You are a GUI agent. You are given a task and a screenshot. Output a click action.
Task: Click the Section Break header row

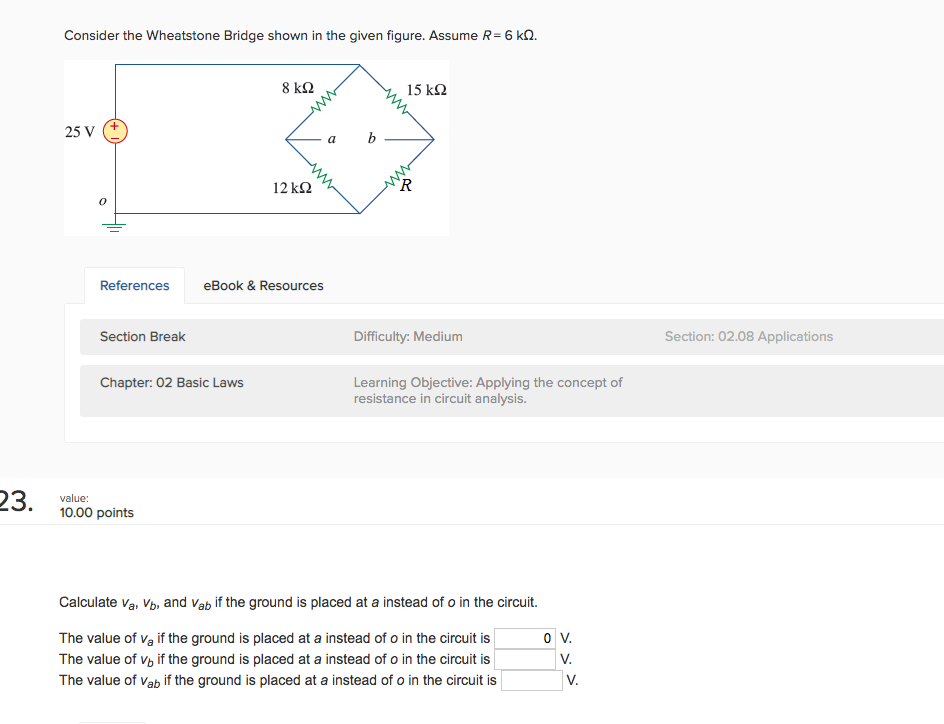pyautogui.click(x=141, y=336)
